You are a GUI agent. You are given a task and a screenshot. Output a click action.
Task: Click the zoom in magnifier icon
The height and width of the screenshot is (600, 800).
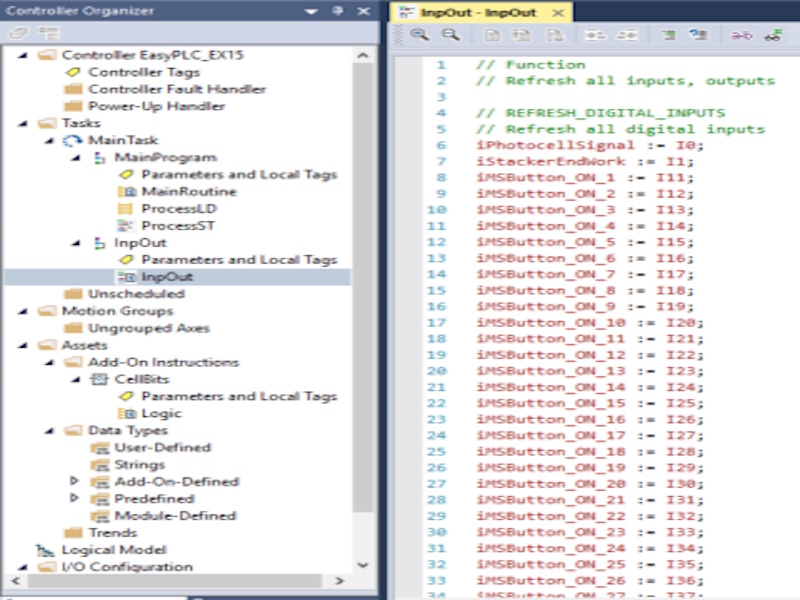coord(419,35)
